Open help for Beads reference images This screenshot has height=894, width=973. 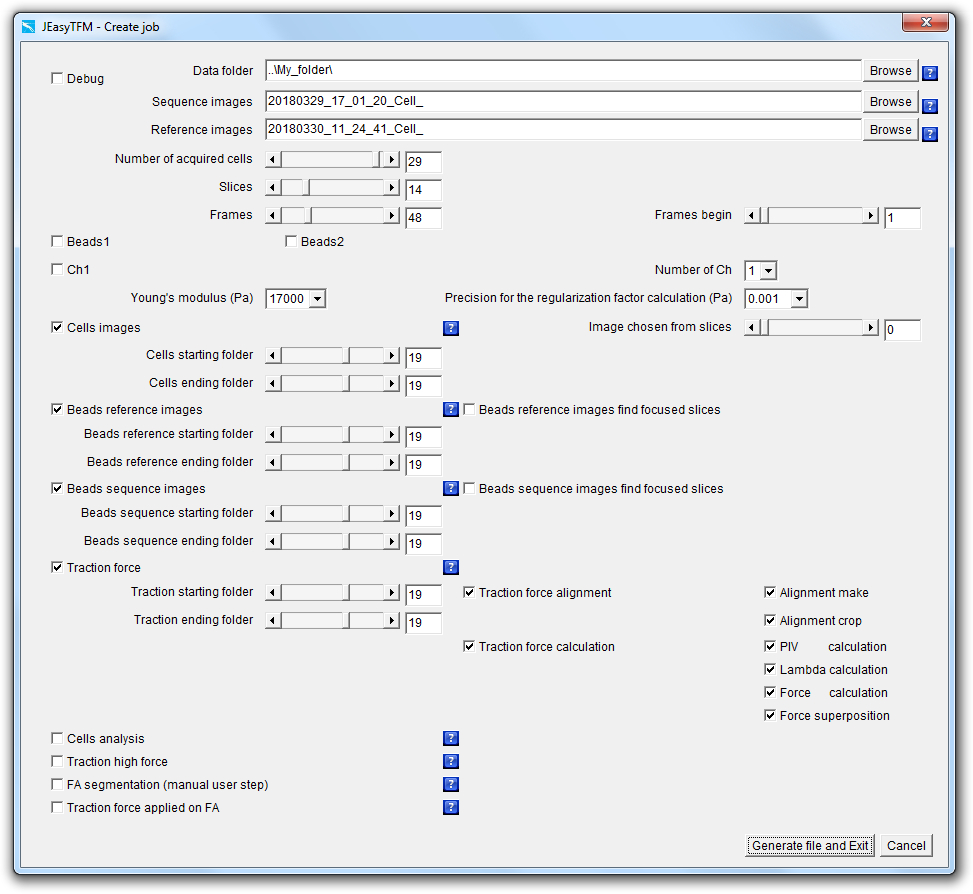pos(451,409)
